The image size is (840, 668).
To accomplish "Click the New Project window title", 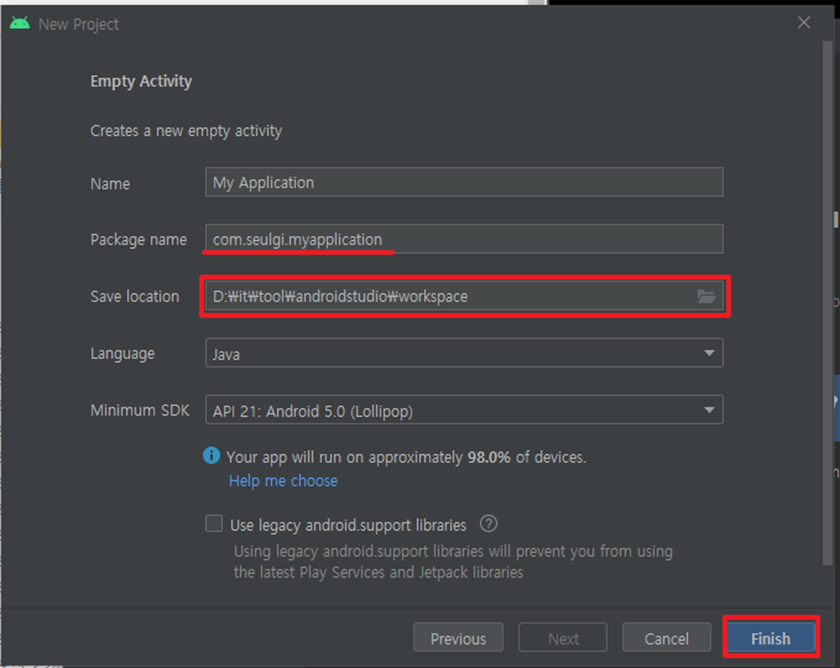I will [78, 24].
